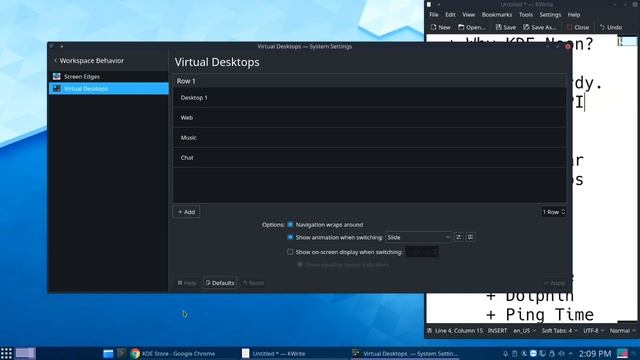
Task: Select the Desktop 1 row
Action: 369,98
